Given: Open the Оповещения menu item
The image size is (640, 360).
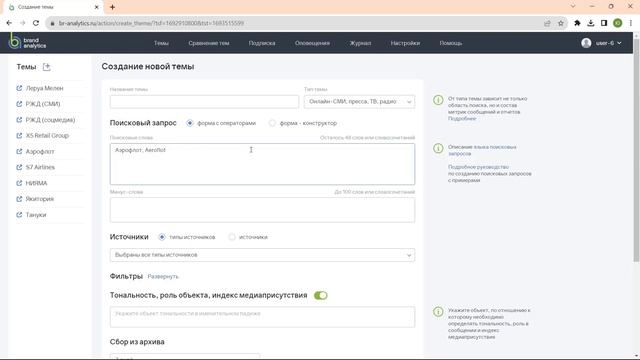Looking at the screenshot, I should tap(312, 43).
